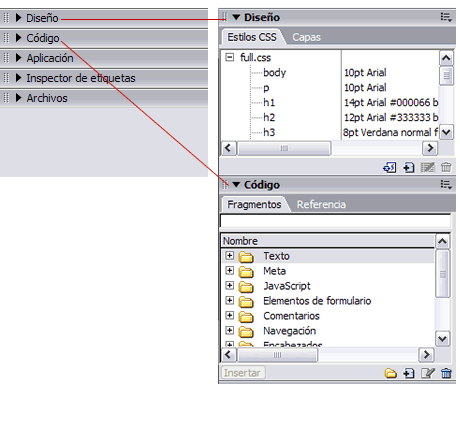Select the h3 style rule
Screen dimensions: 460x430
(x=269, y=133)
